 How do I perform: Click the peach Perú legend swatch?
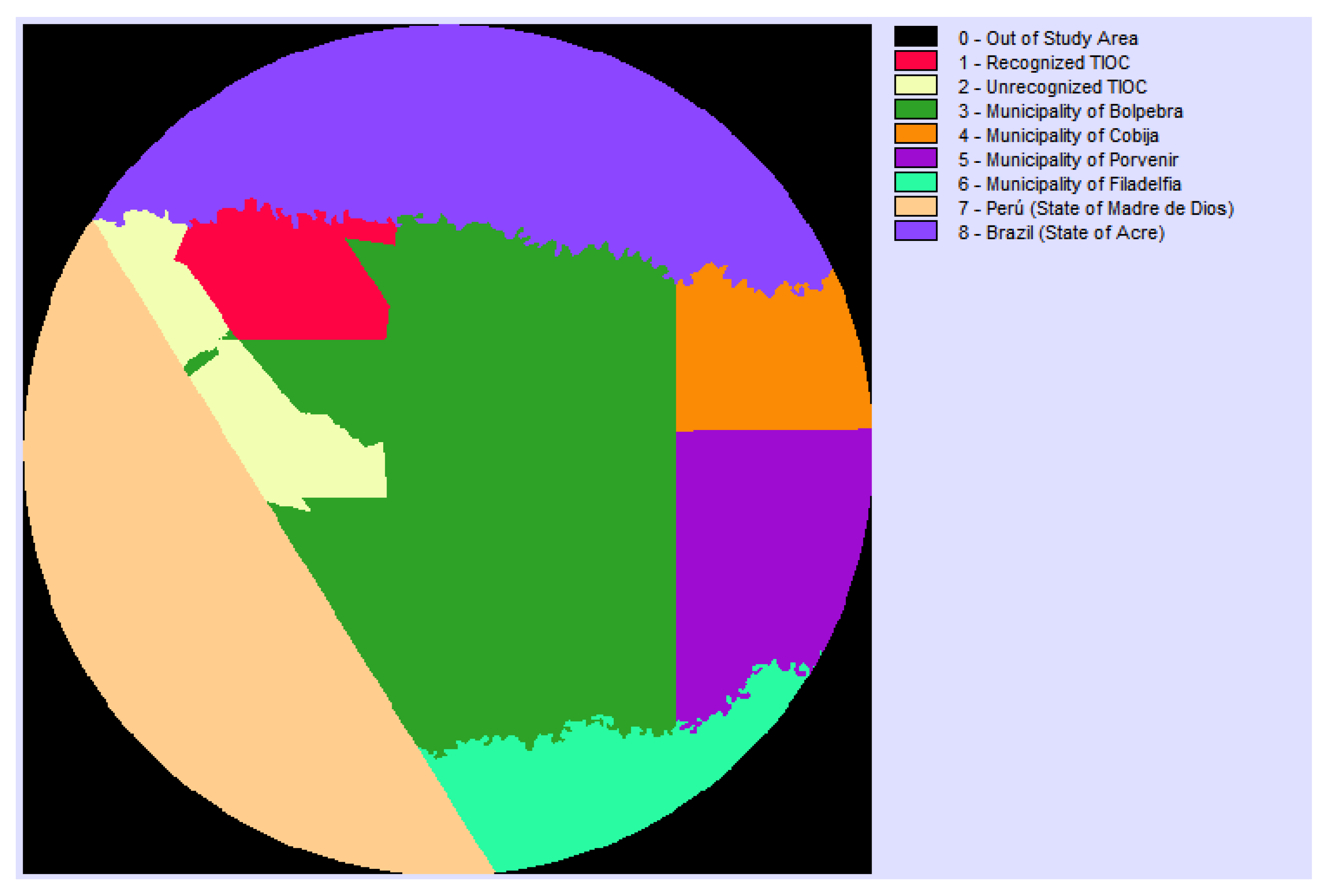coord(915,207)
